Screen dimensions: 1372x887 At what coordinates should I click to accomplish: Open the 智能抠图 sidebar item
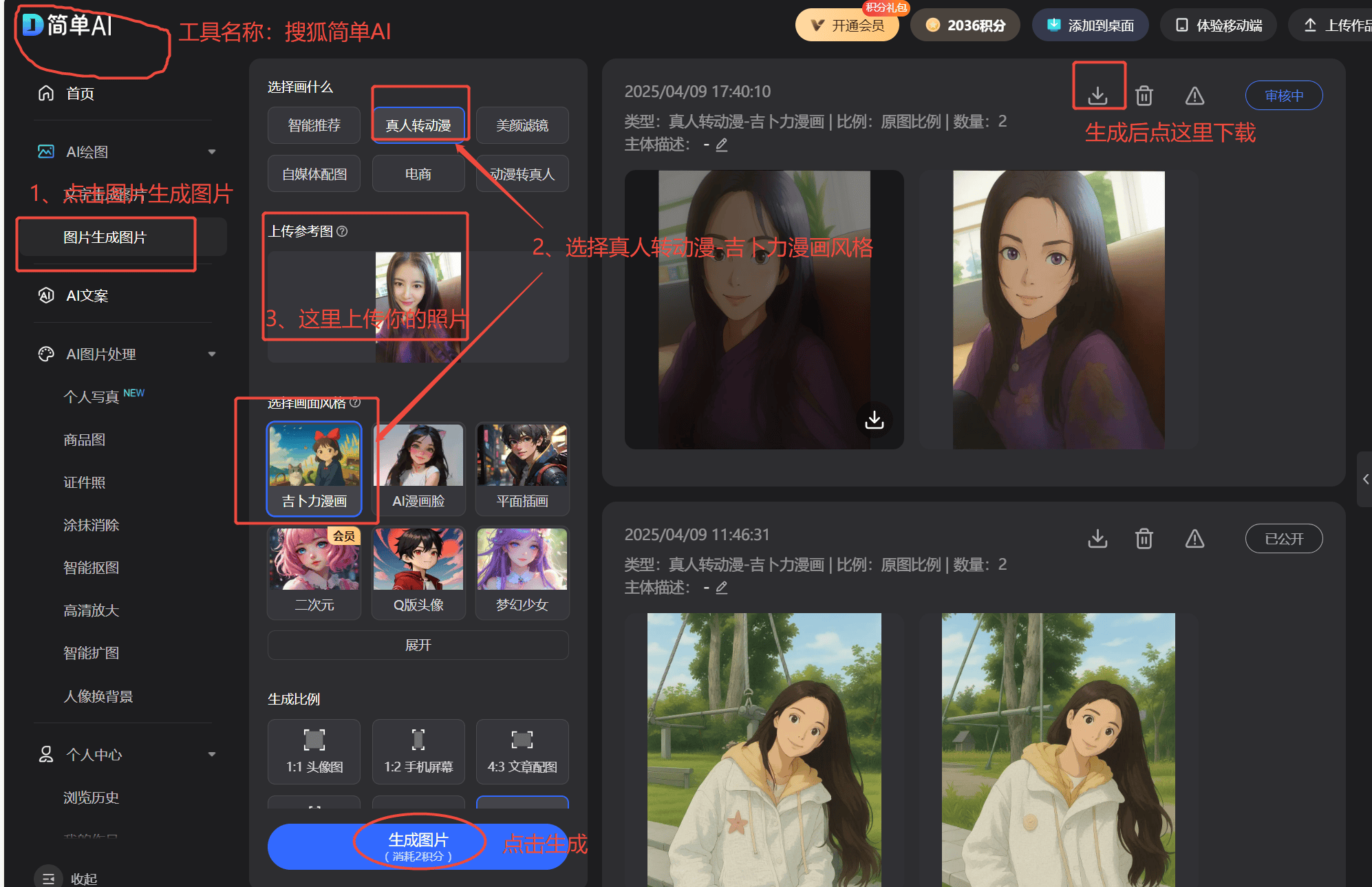coord(92,568)
